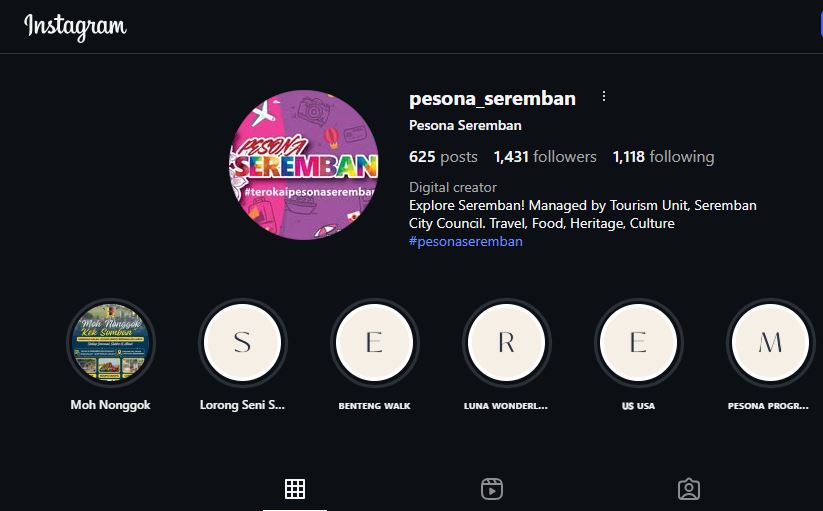823x511 pixels.
Task: Click the BENTENG WALK text label
Action: (374, 406)
